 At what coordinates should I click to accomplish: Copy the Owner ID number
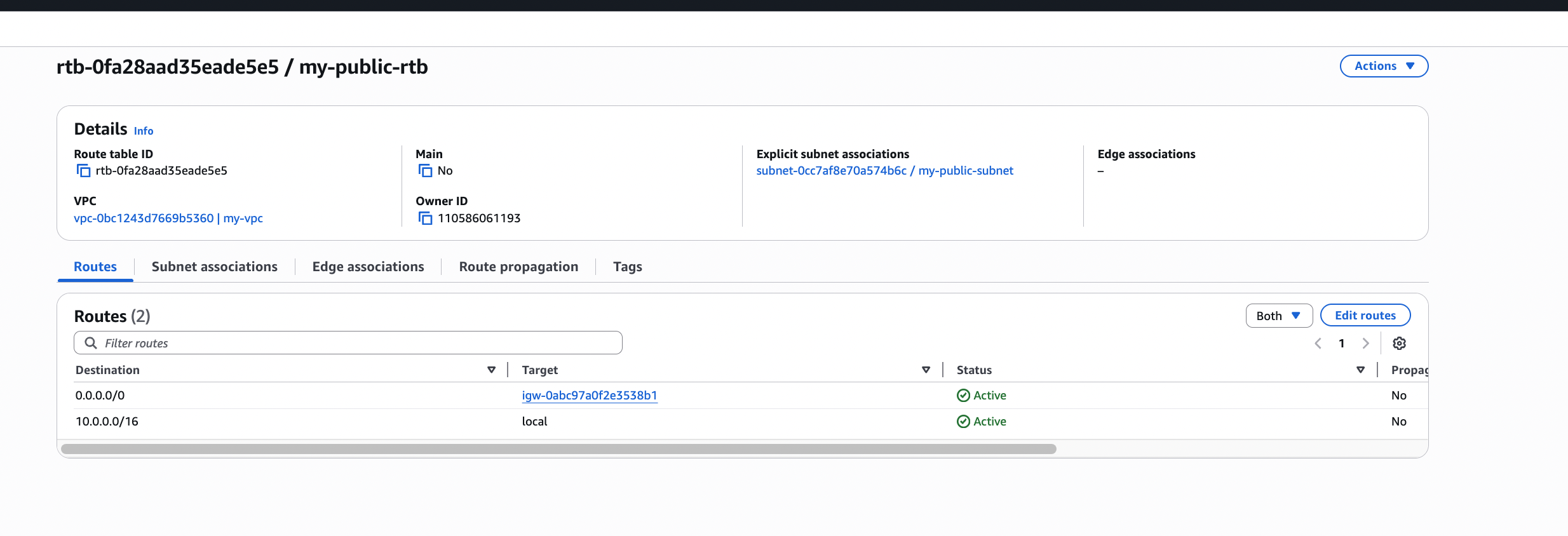[425, 218]
